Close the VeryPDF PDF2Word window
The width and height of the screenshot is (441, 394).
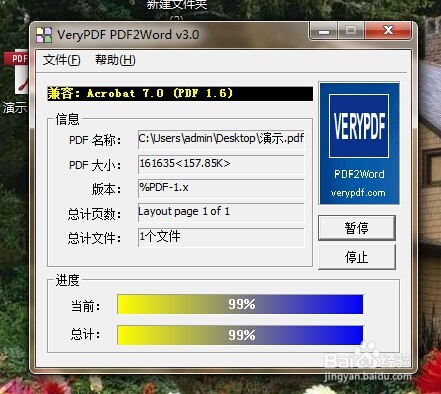pyautogui.click(x=388, y=30)
